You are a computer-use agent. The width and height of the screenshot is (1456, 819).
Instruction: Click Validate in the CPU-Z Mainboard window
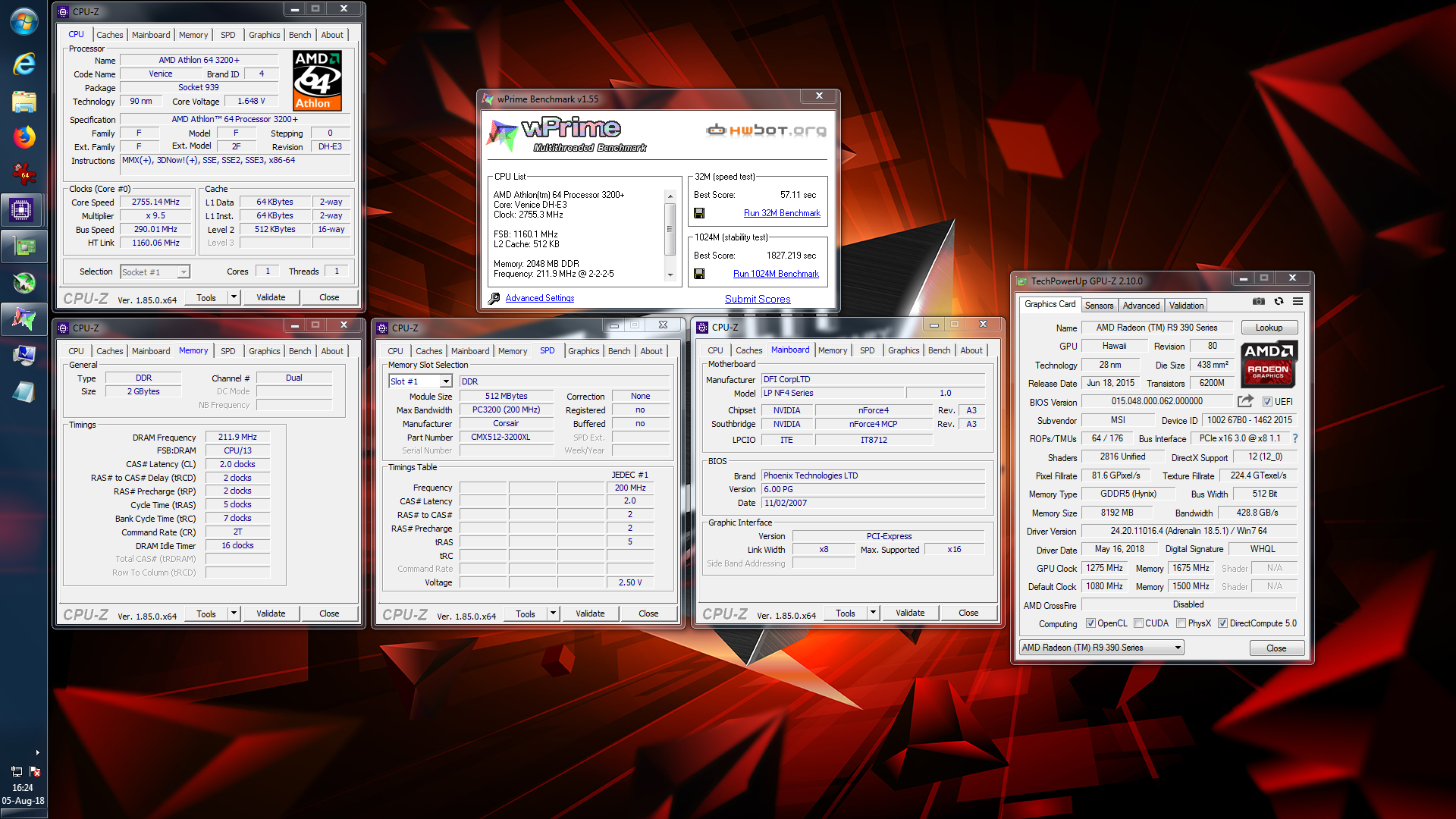tap(910, 613)
